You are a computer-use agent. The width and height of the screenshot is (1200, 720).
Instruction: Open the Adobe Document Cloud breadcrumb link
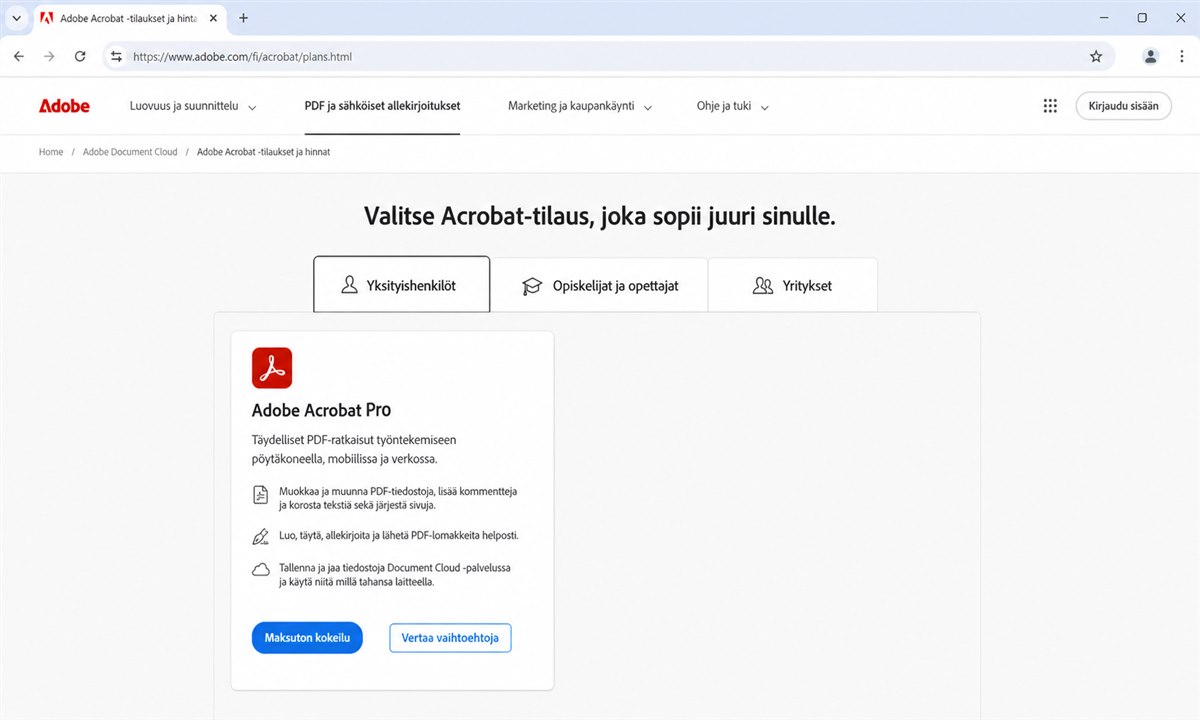coord(130,152)
